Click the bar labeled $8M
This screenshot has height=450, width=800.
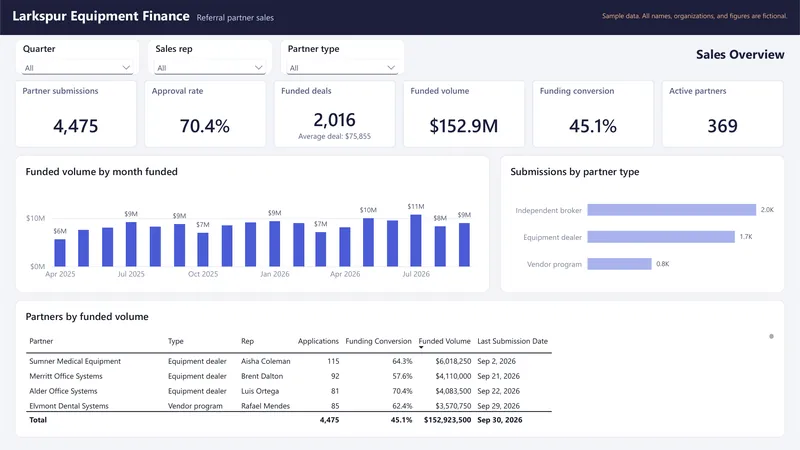(440, 246)
